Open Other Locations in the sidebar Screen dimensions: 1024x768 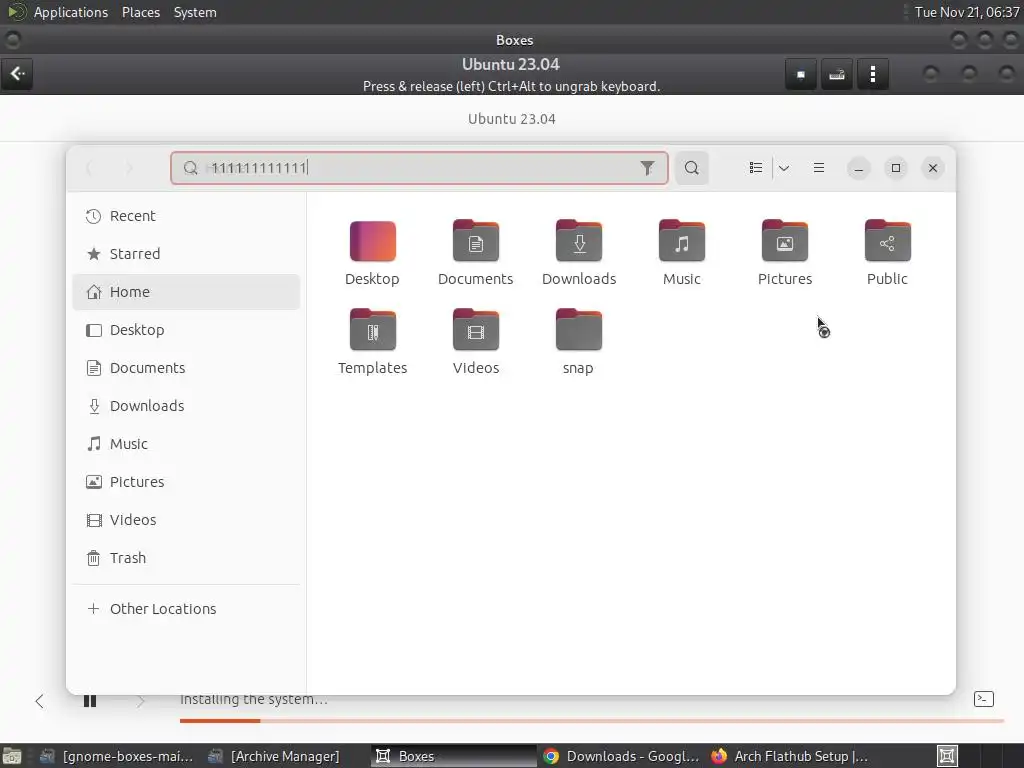click(x=186, y=609)
